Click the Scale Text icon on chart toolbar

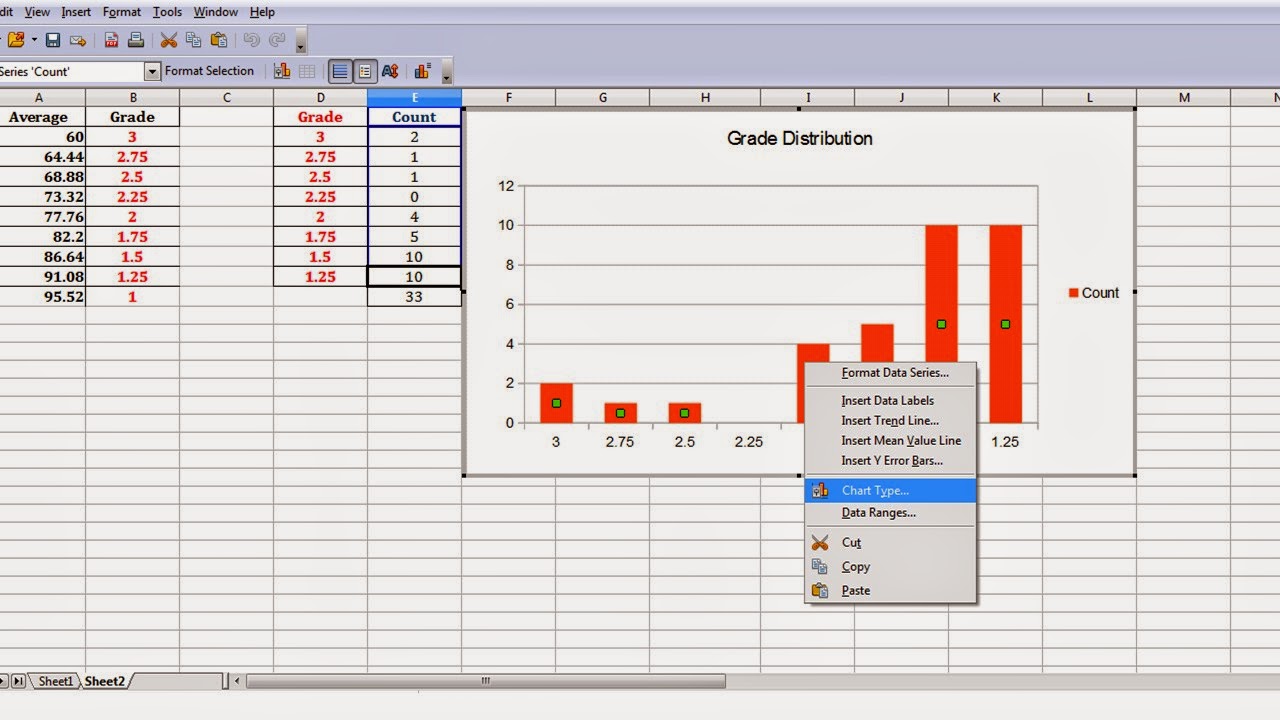tap(389, 71)
